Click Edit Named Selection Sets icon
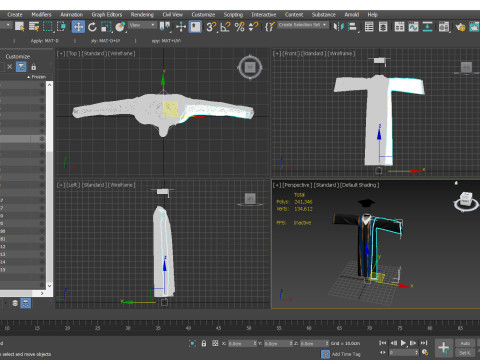Screen dimensions: 480x360 pos(270,27)
